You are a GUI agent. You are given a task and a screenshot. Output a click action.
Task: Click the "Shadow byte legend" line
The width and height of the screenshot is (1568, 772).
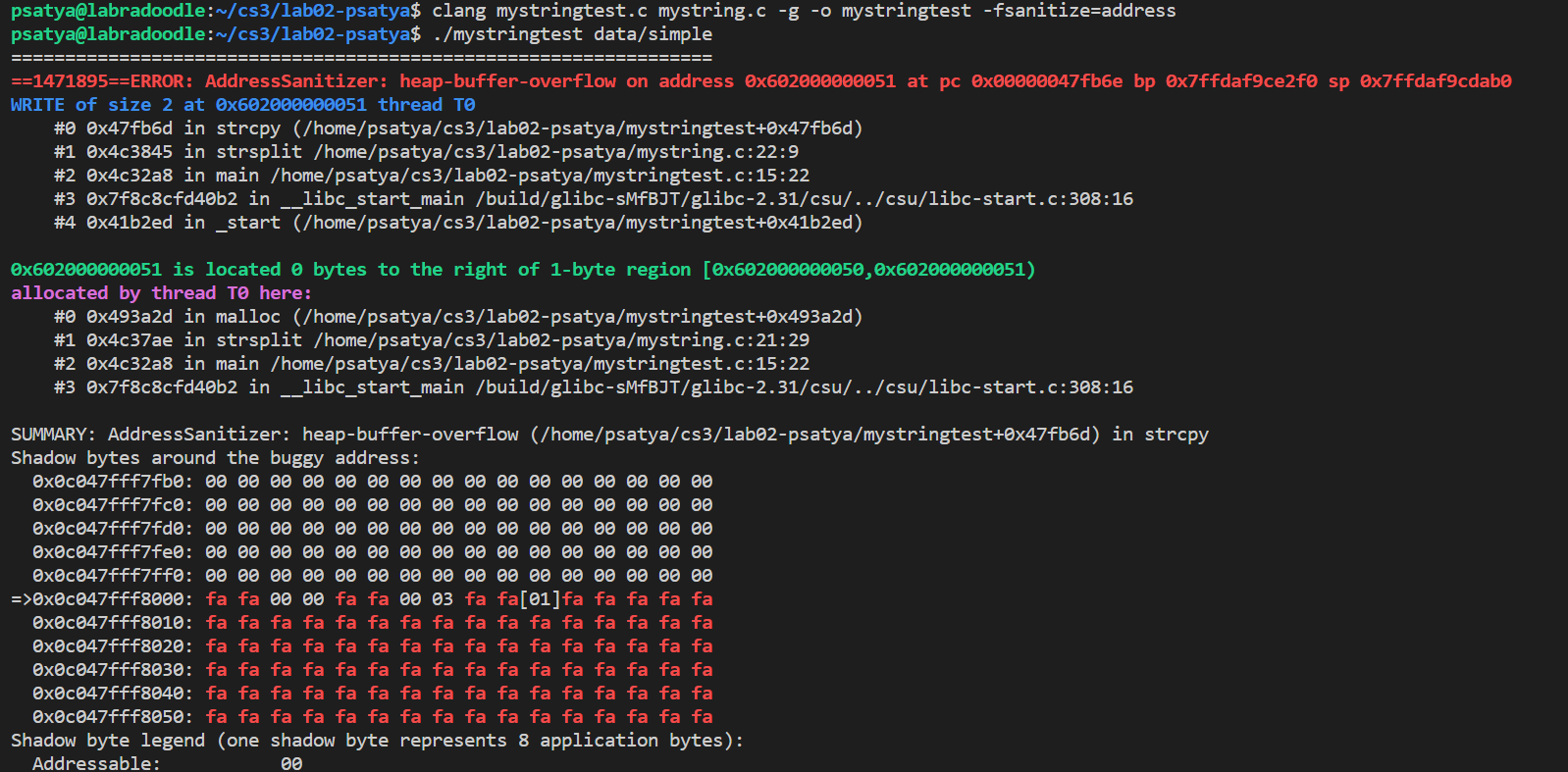click(x=377, y=741)
